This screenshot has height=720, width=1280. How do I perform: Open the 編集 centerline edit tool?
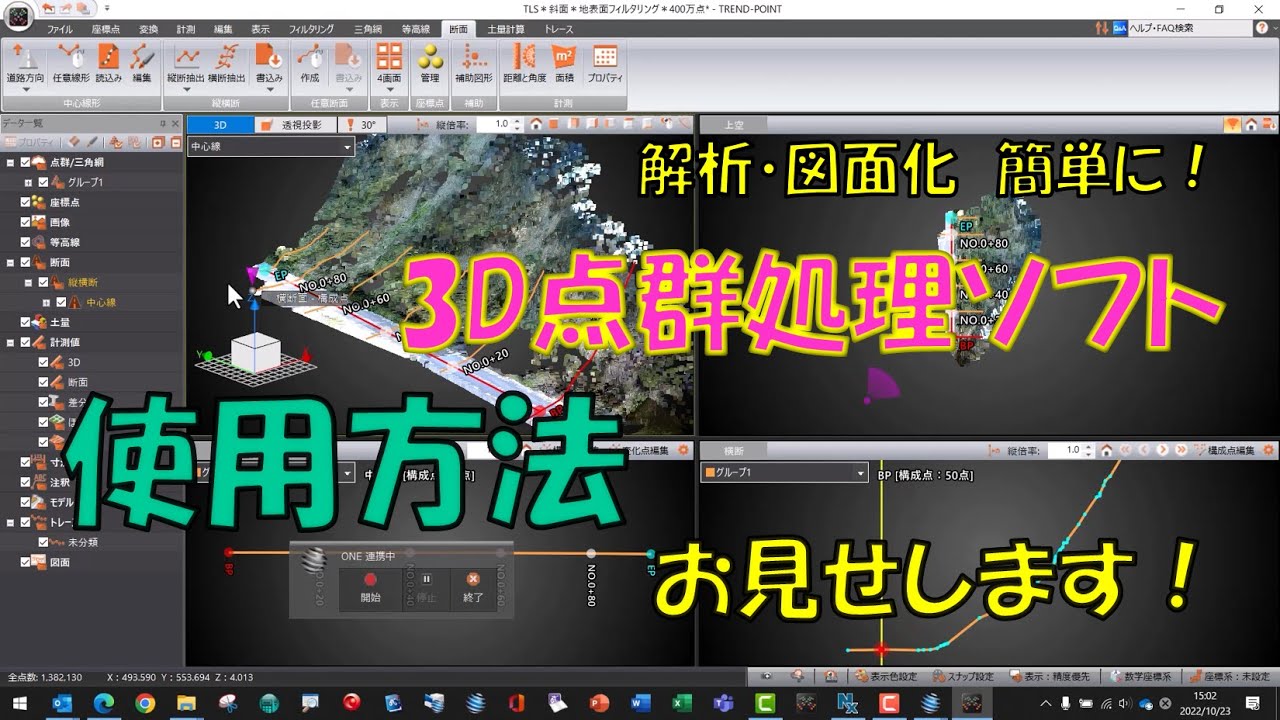(x=142, y=63)
